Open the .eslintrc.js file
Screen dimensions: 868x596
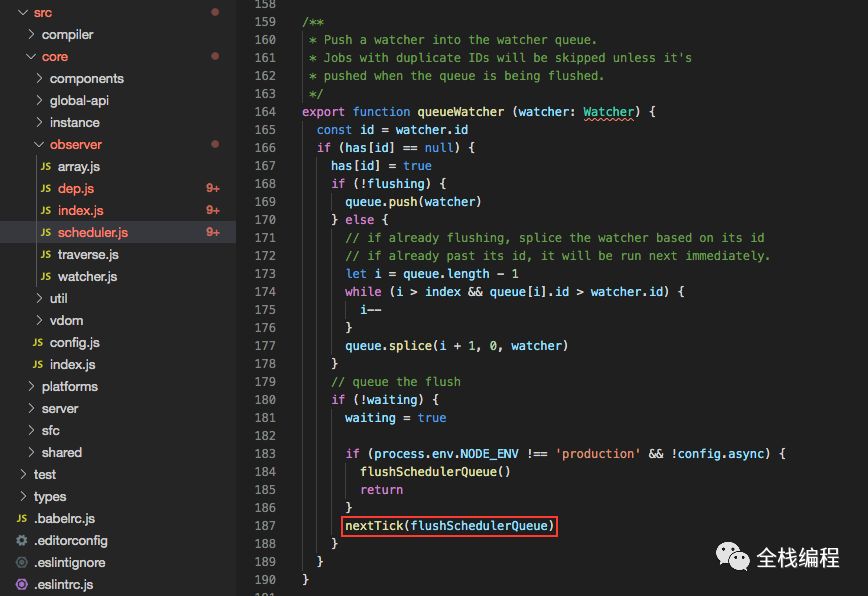tap(63, 584)
